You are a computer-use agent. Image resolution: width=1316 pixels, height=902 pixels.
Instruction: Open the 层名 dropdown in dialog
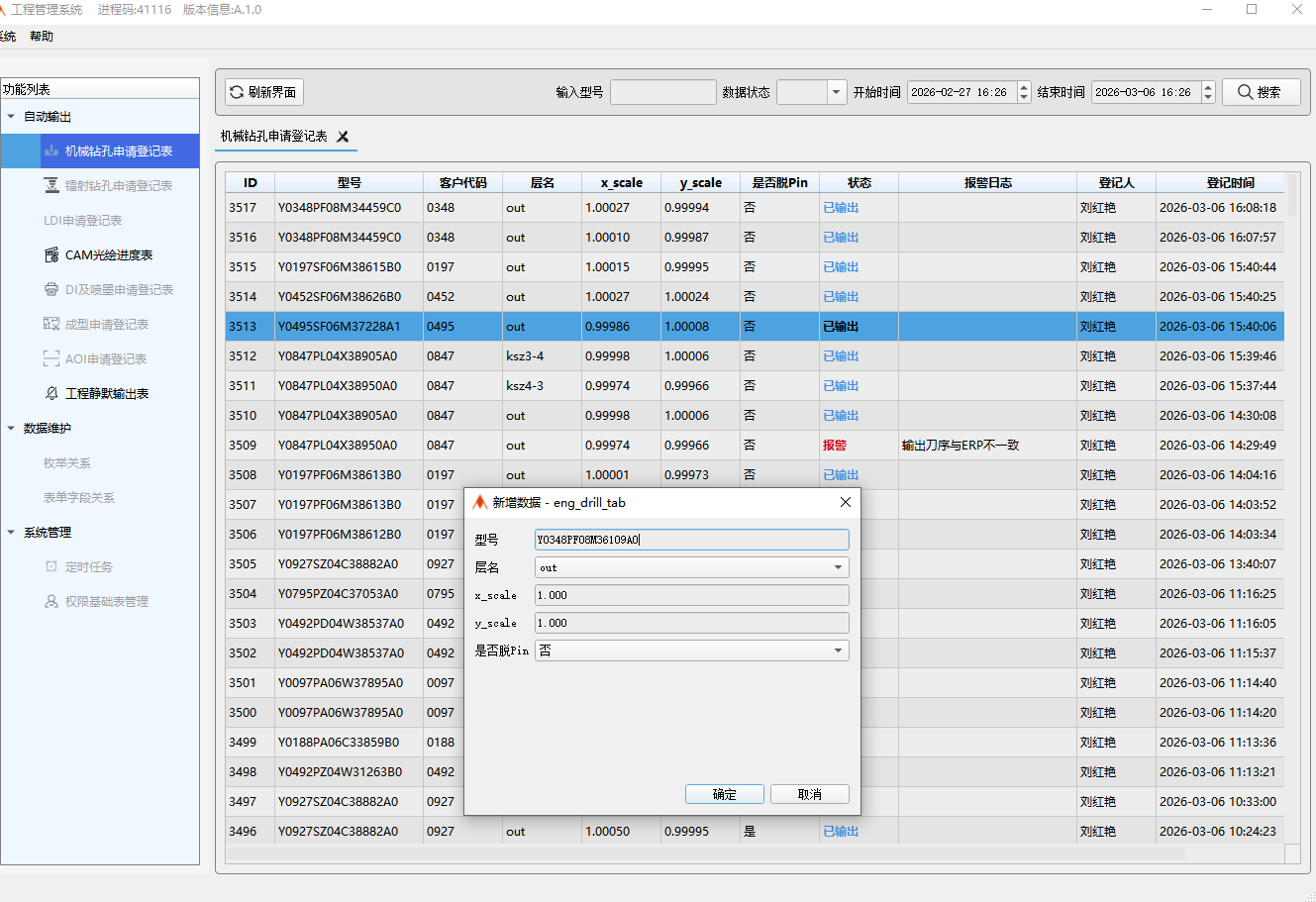838,567
